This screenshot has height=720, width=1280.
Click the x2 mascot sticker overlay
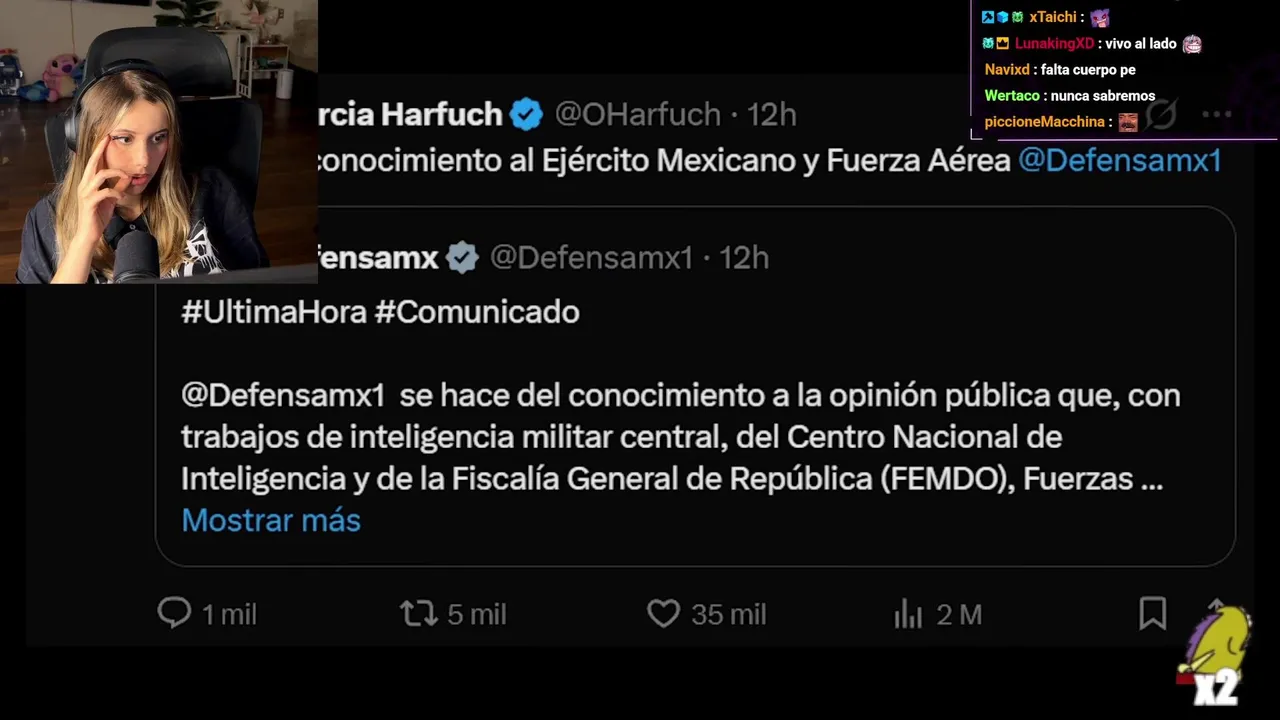[1215, 656]
